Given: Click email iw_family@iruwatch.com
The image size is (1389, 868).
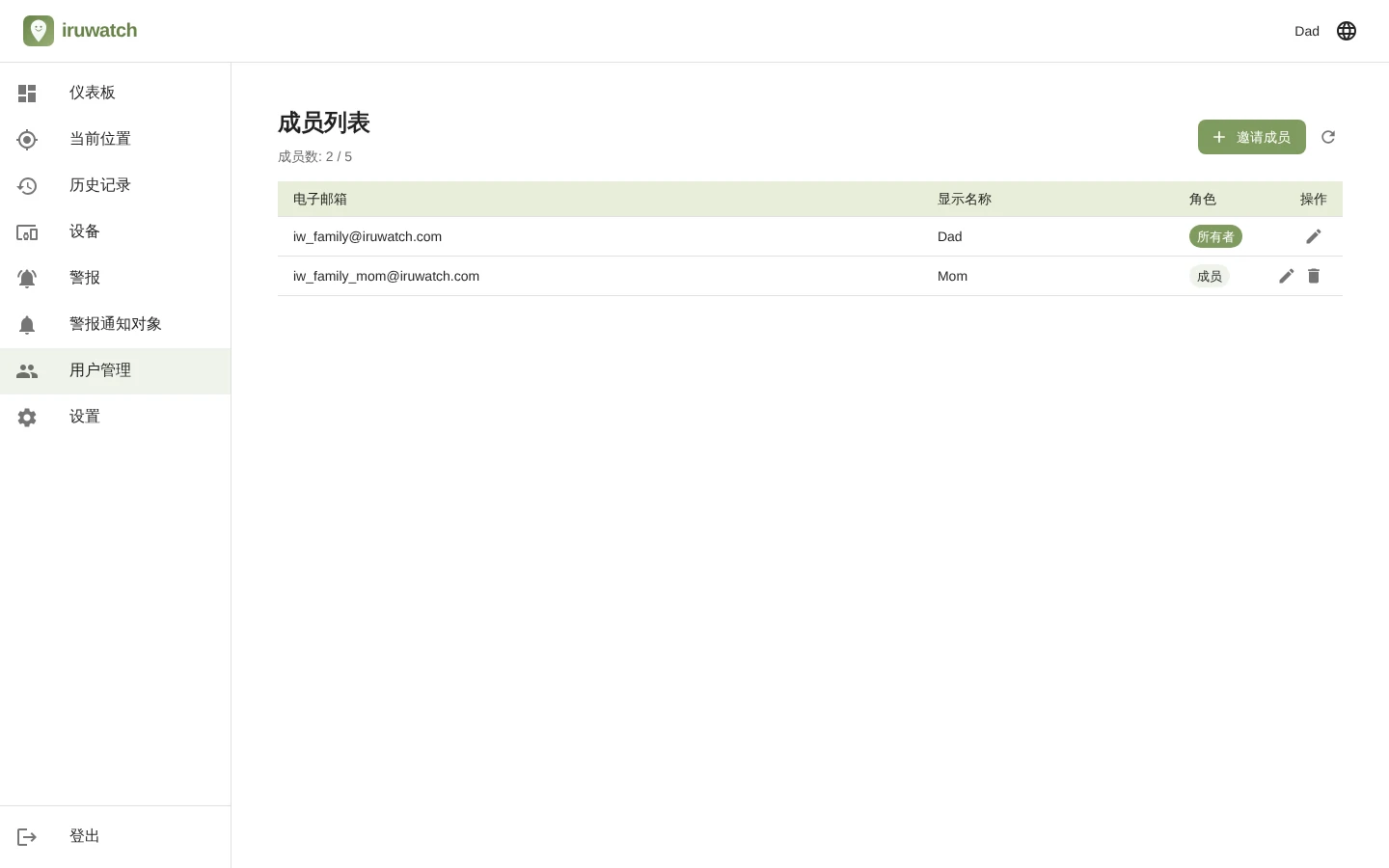Looking at the screenshot, I should [x=368, y=236].
